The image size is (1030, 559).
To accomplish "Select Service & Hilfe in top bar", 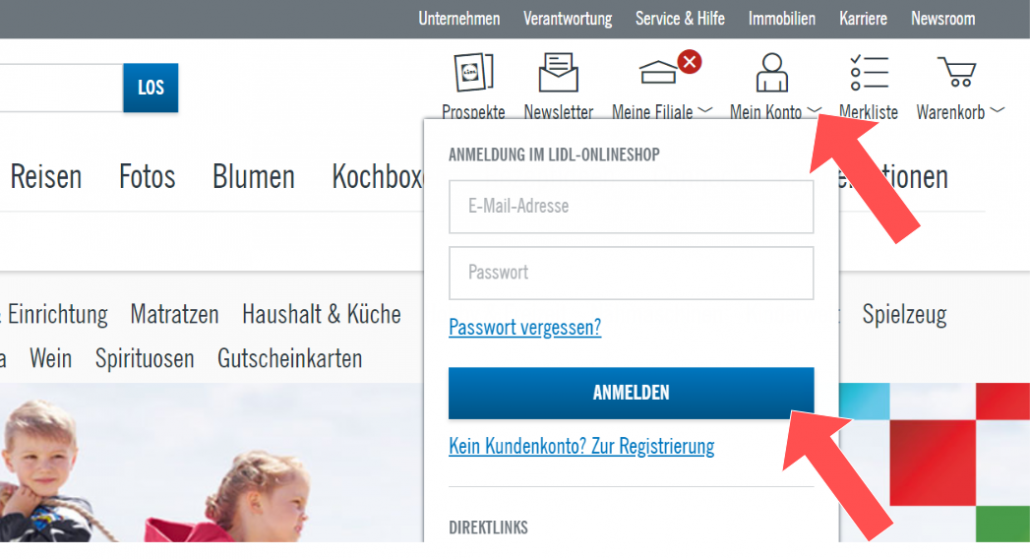I will tap(680, 19).
